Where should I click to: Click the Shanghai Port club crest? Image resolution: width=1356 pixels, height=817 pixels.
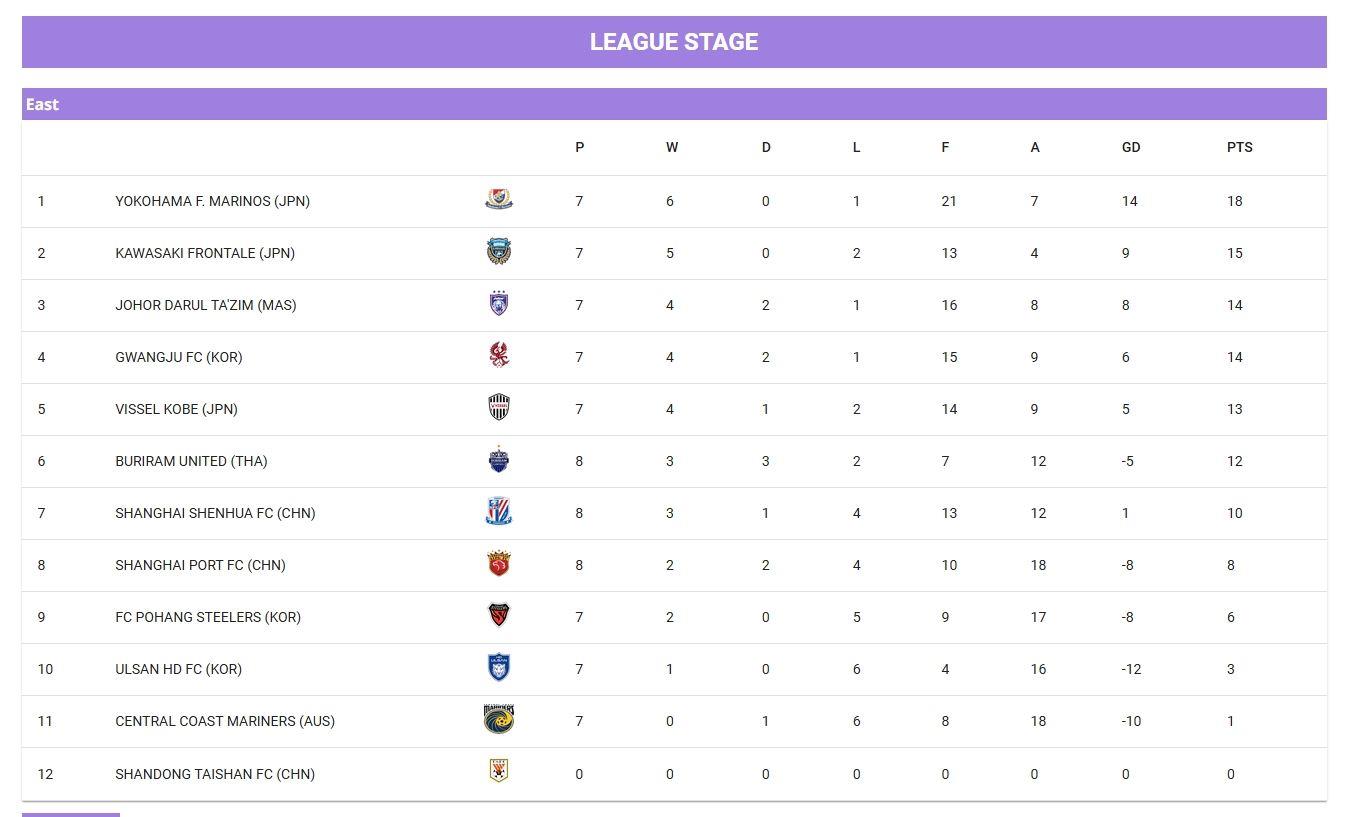499,564
